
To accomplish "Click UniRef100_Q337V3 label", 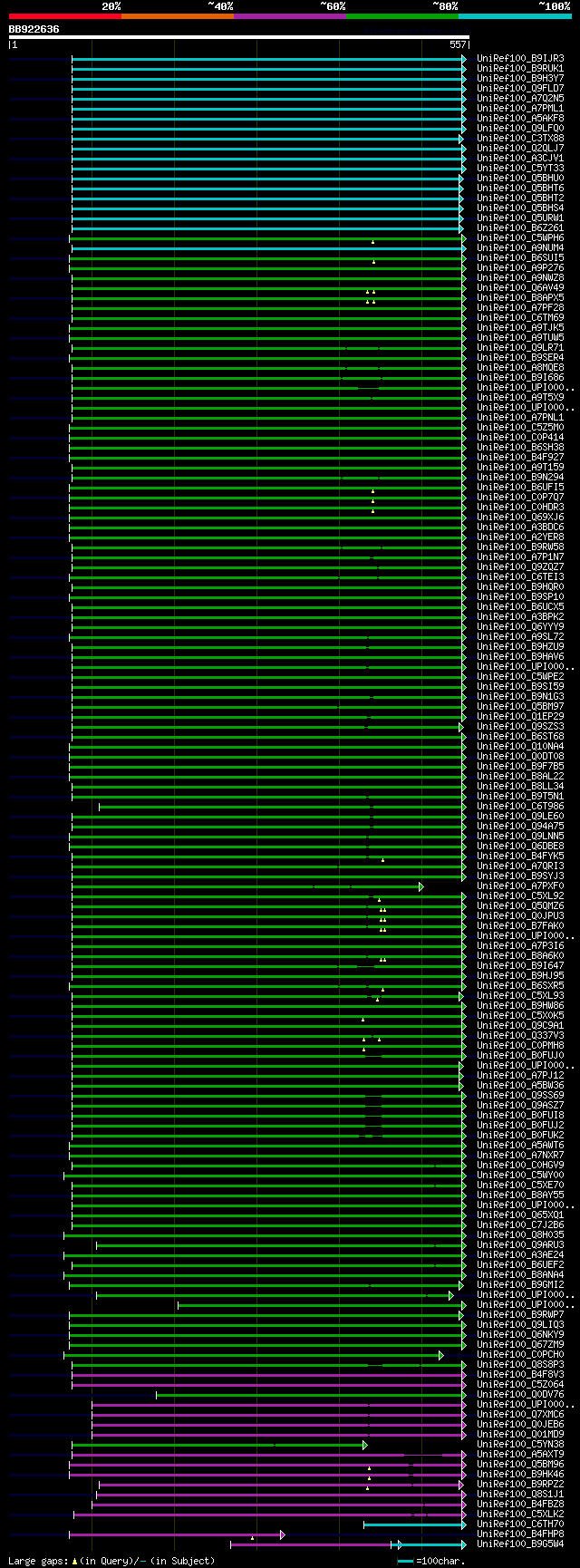I will coord(520,1036).
